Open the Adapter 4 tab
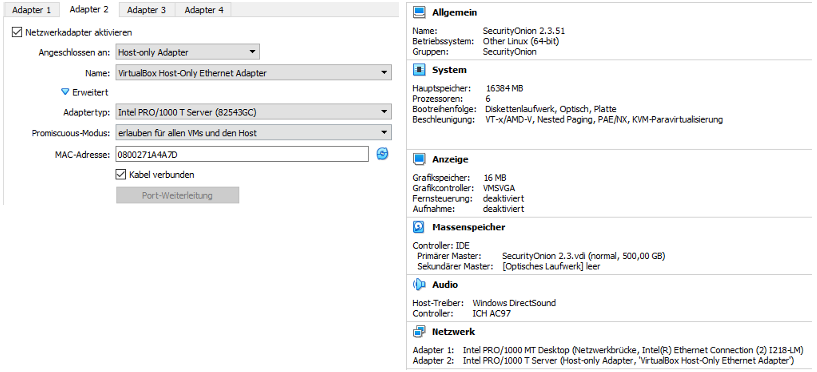Viewport: 817px width, 372px height. coord(204,10)
